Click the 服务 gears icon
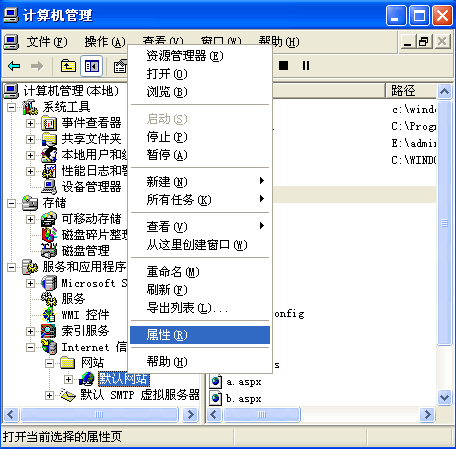 tap(49, 299)
